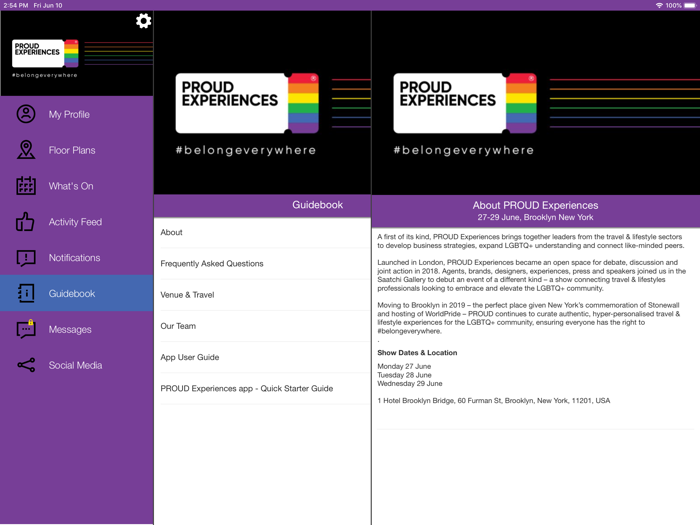View Notifications in the sidebar
Screen dimensions: 700x525
[x=77, y=258]
